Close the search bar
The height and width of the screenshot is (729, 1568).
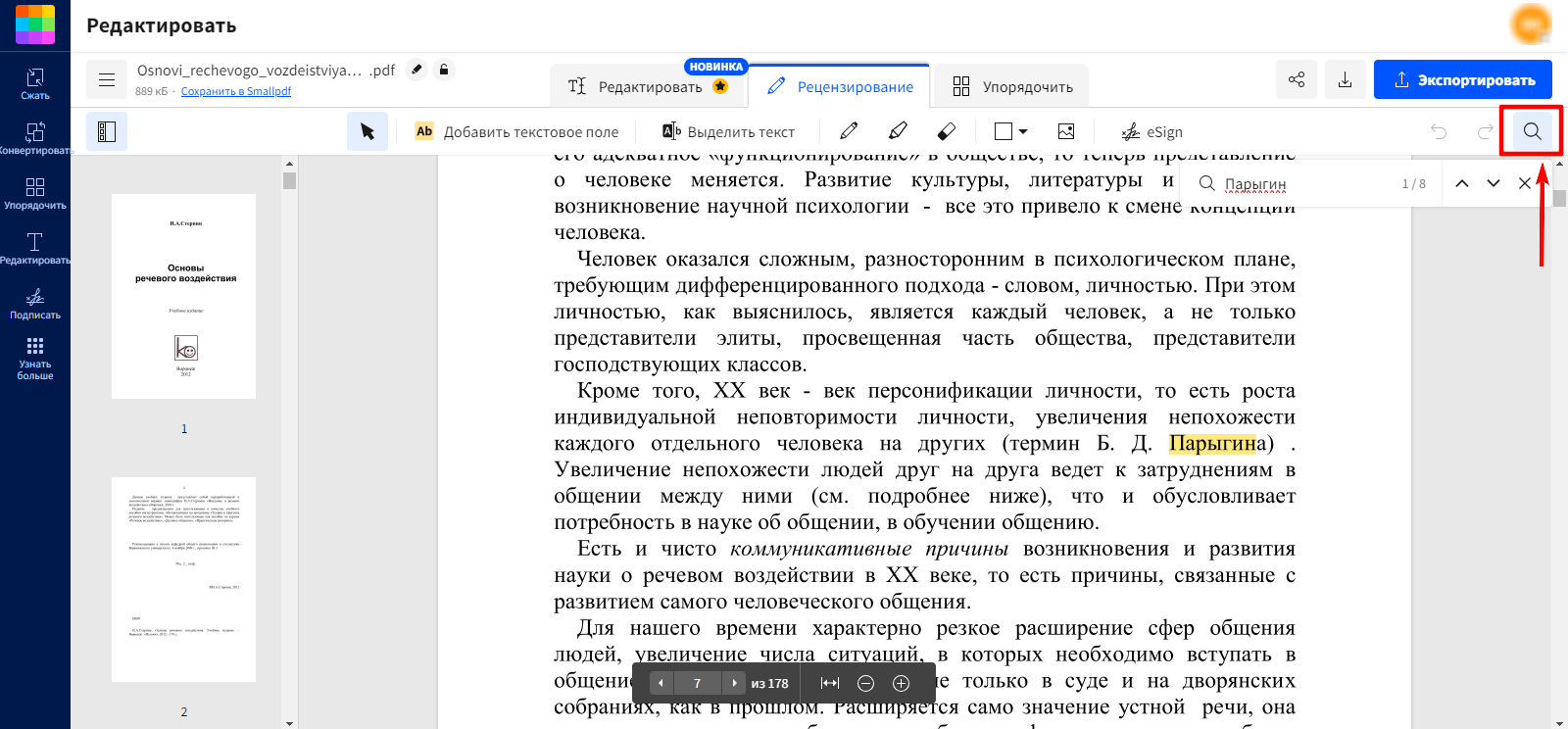(1525, 183)
